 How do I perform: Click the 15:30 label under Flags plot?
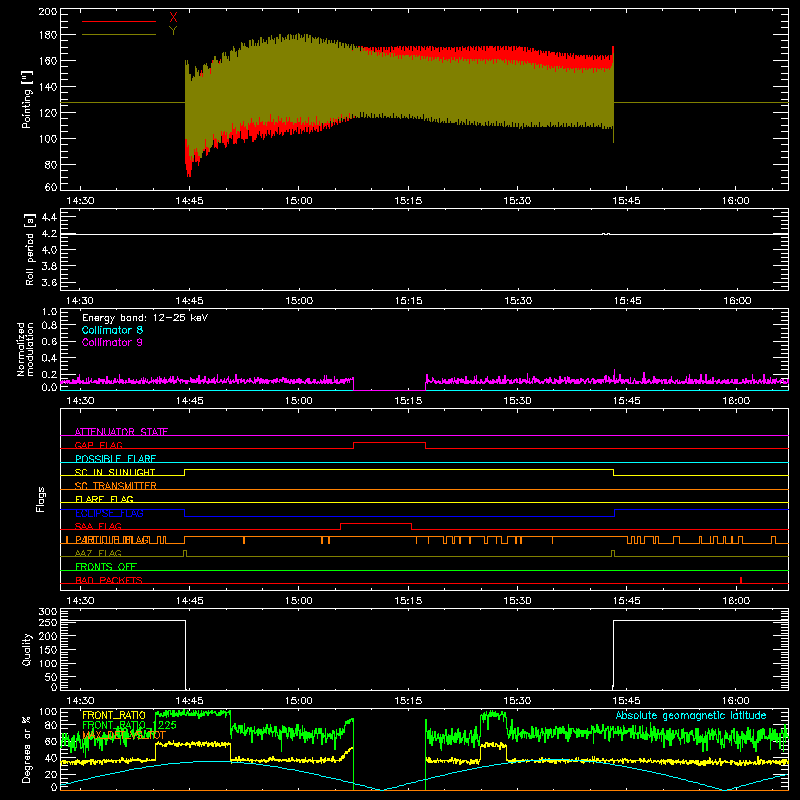(x=517, y=601)
